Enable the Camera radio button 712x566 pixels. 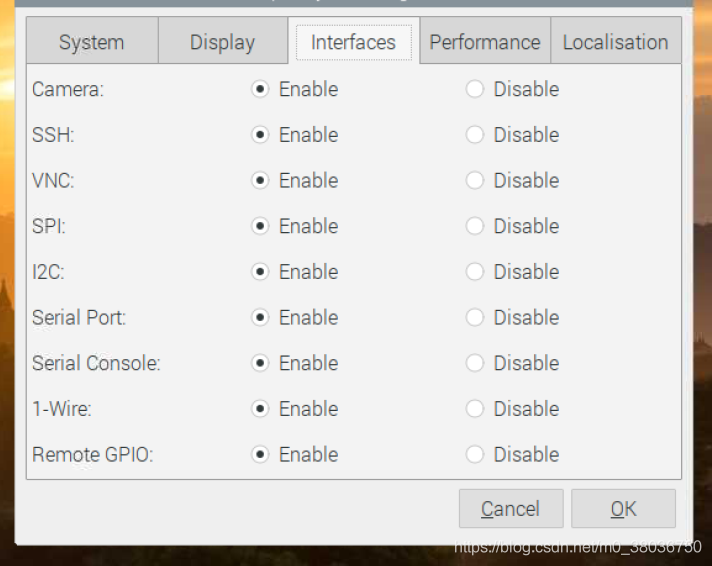[x=260, y=89]
